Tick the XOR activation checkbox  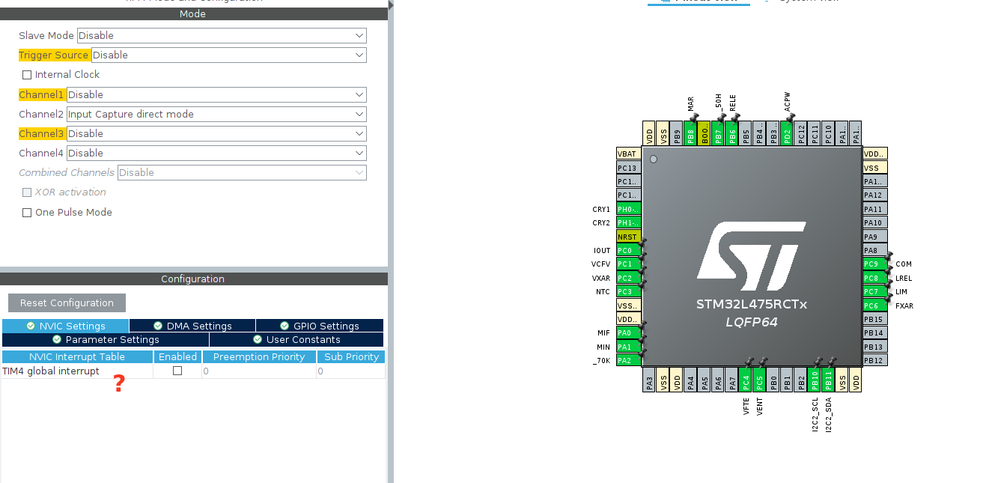(27, 192)
